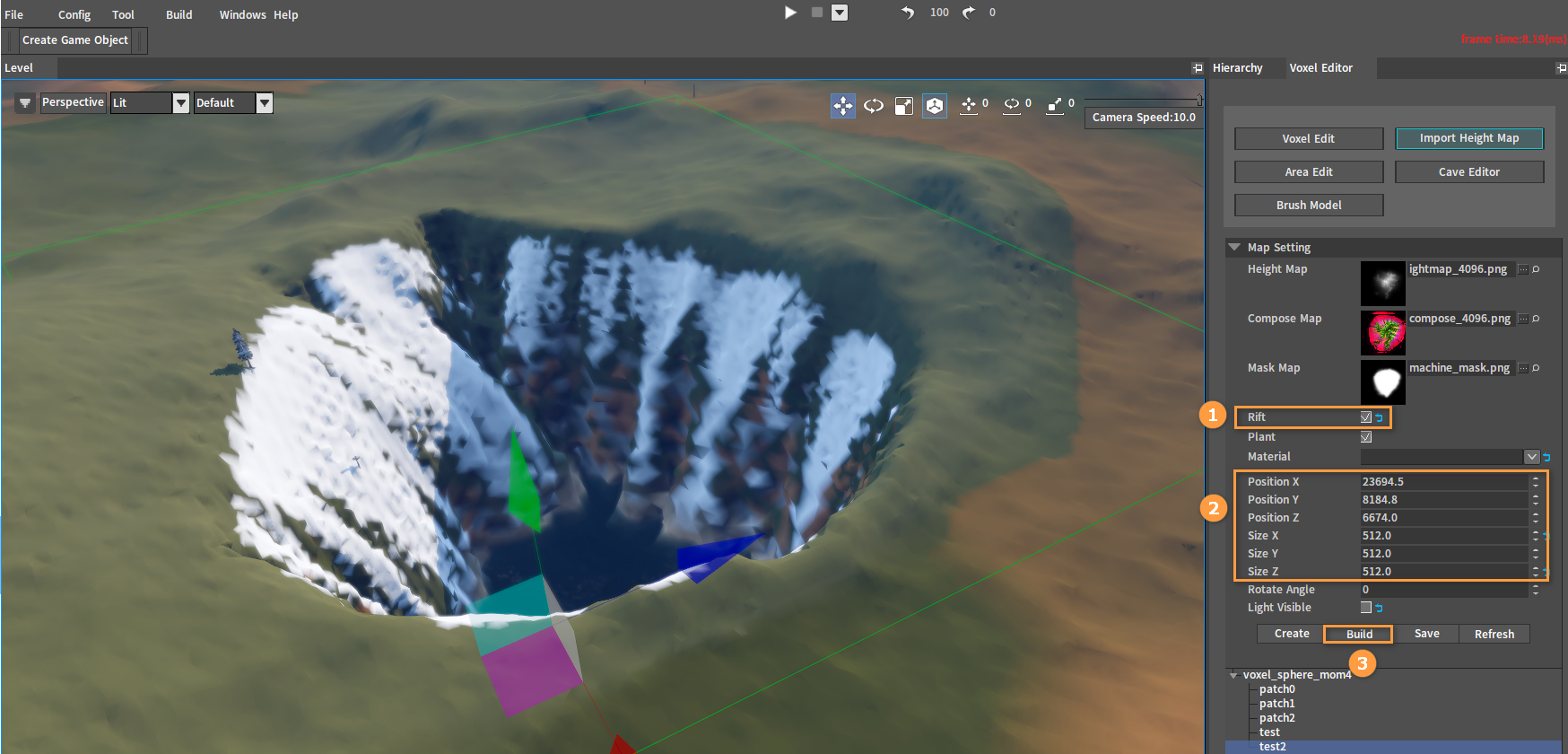
Task: Open the Lit shading mode dropdown
Action: tap(180, 103)
